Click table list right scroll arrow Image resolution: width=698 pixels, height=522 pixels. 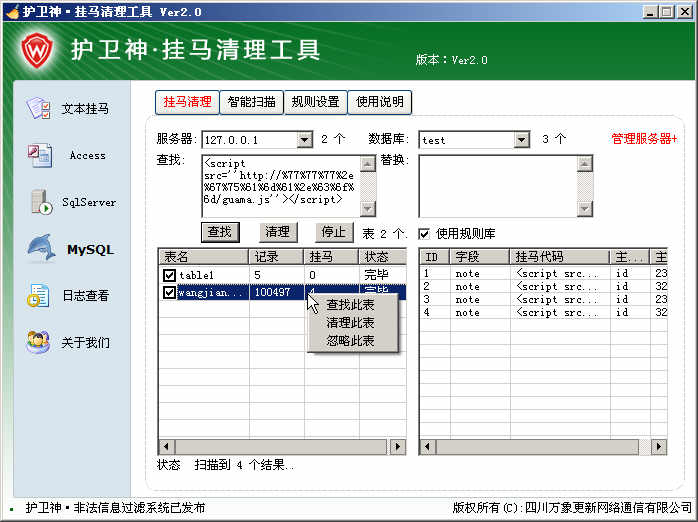(398, 447)
